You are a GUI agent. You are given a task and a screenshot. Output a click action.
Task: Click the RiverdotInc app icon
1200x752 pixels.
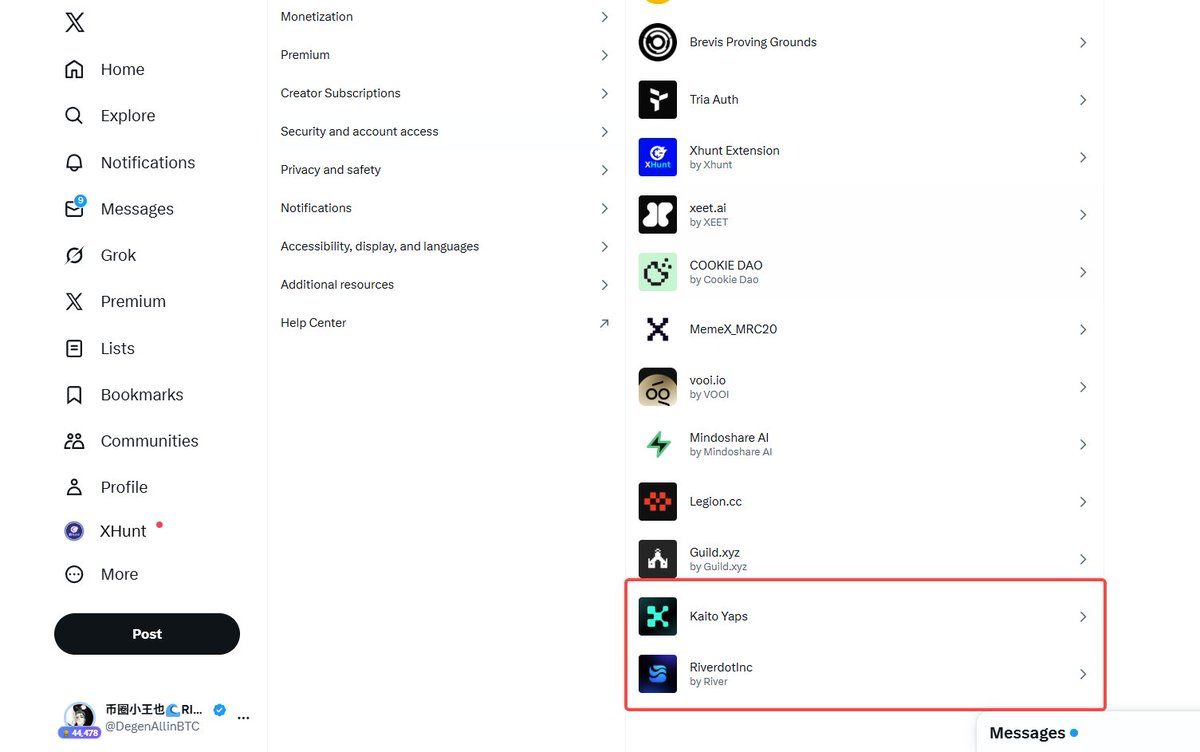(658, 674)
